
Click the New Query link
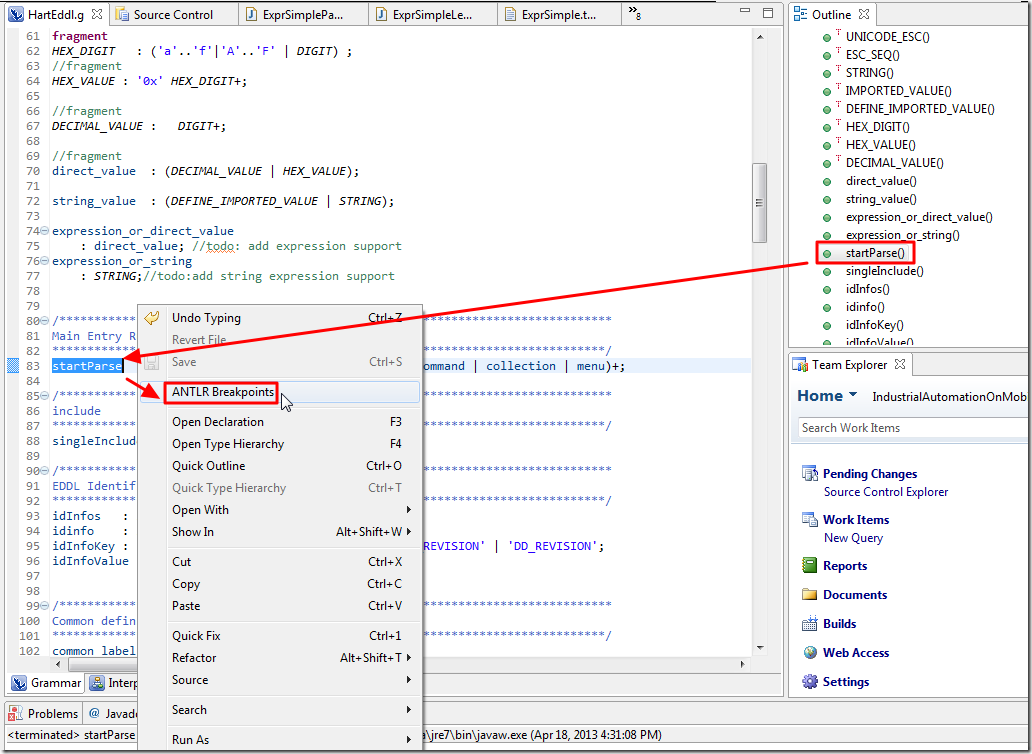click(x=852, y=538)
